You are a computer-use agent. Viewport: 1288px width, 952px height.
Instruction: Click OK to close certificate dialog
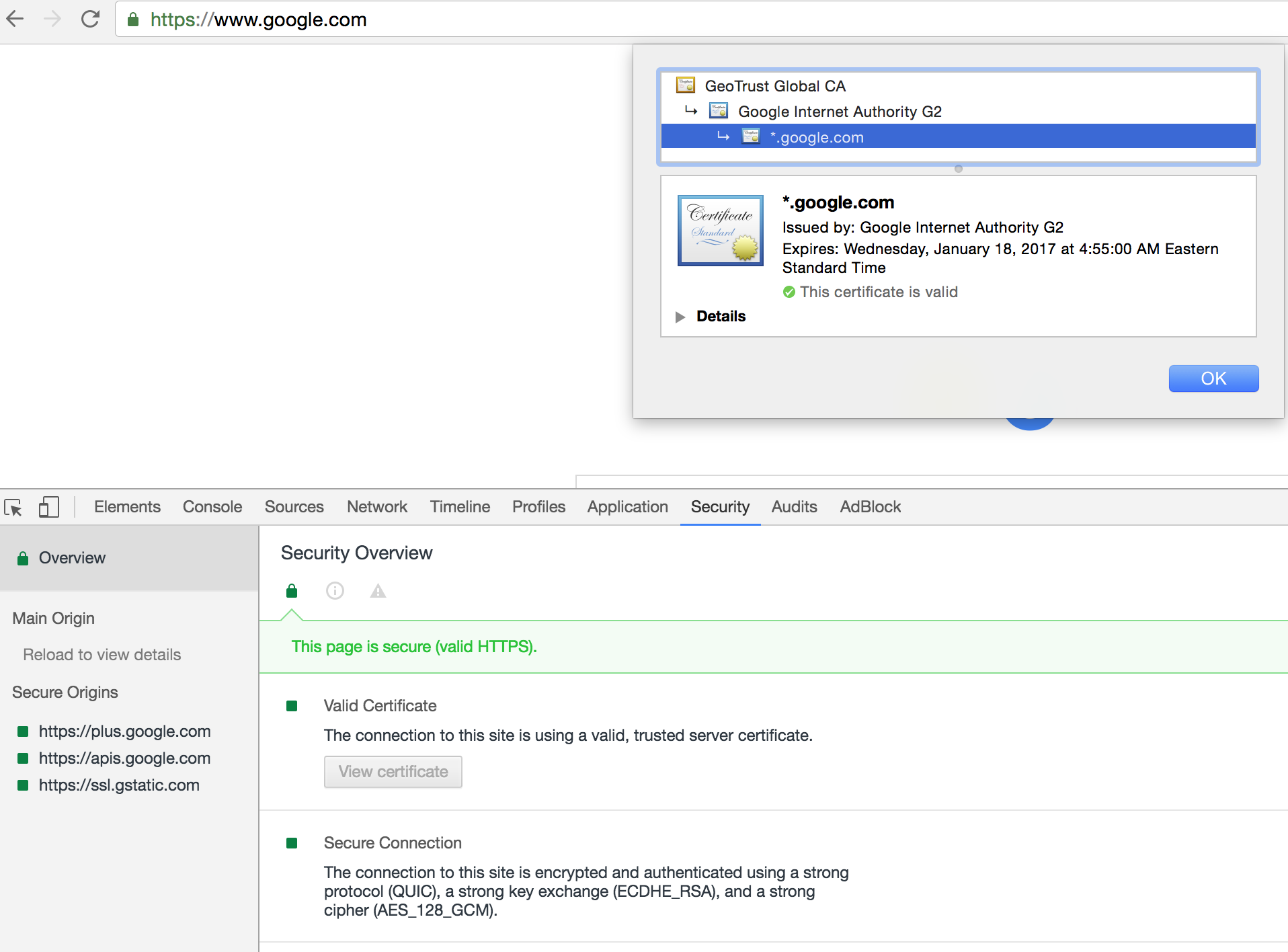click(x=1213, y=379)
